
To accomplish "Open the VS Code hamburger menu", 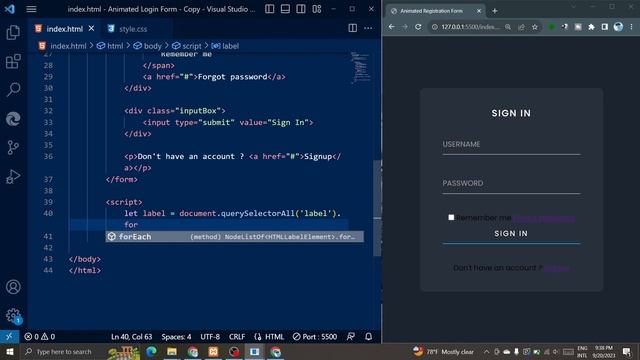I will (x=31, y=9).
